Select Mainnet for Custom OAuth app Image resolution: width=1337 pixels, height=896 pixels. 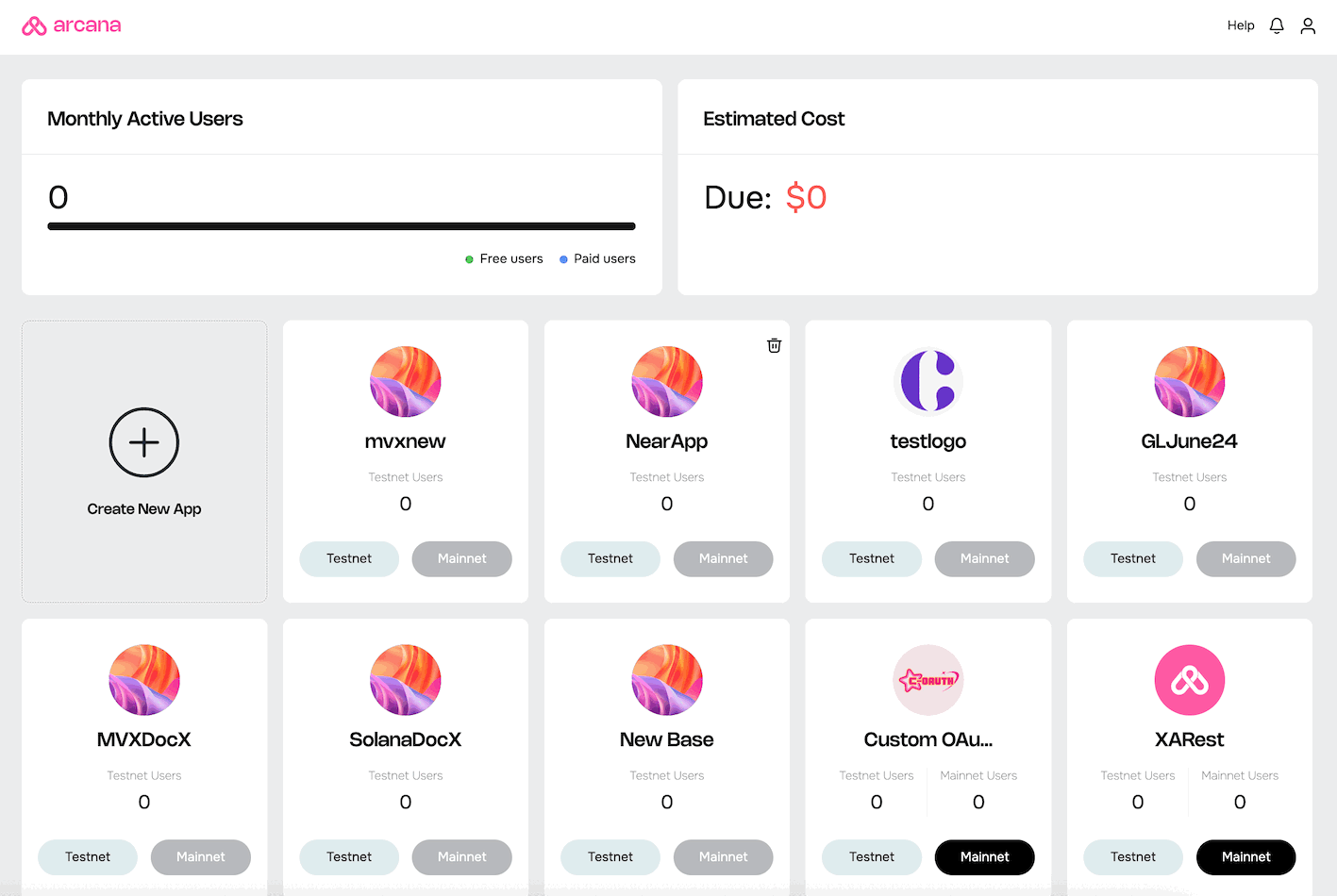click(985, 856)
